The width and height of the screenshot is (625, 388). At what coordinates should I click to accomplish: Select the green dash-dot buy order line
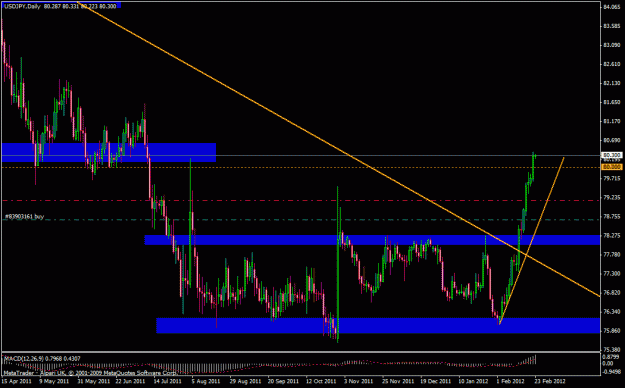(301, 220)
